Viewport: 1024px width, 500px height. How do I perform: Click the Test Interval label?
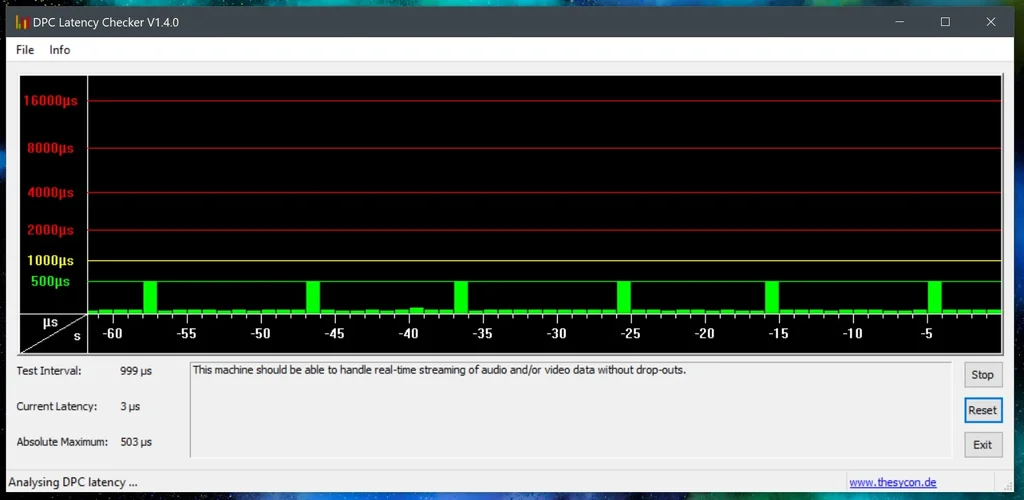(x=49, y=371)
